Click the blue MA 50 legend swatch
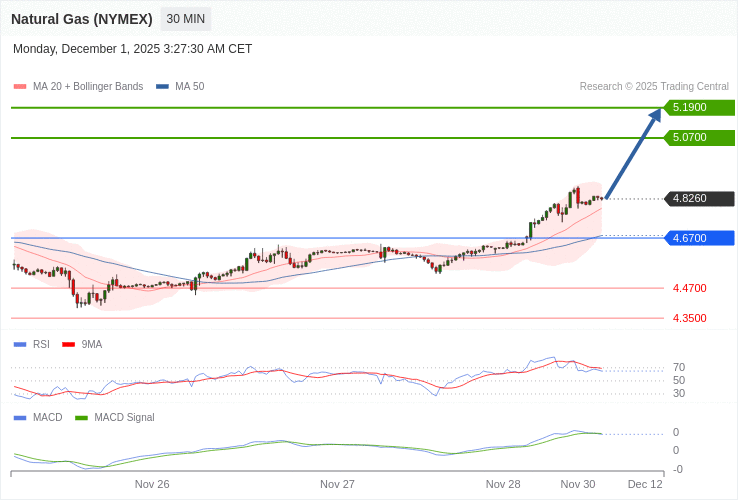Screen dimensions: 738x500 [162, 87]
